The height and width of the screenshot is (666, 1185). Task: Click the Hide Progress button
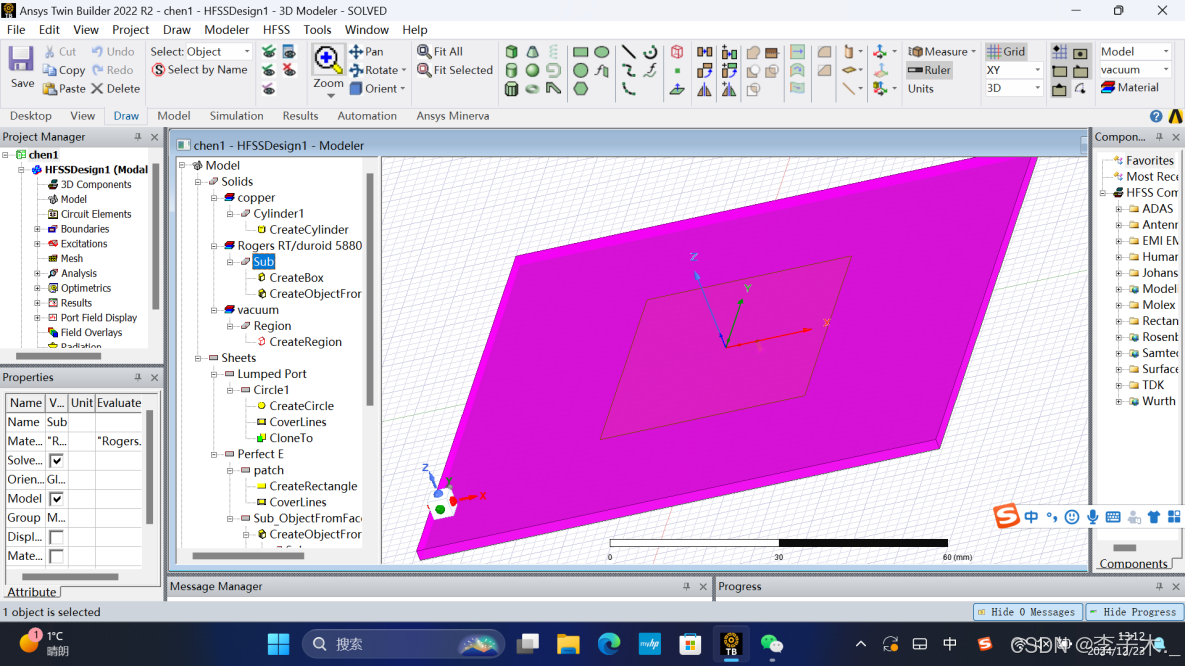click(x=1133, y=612)
